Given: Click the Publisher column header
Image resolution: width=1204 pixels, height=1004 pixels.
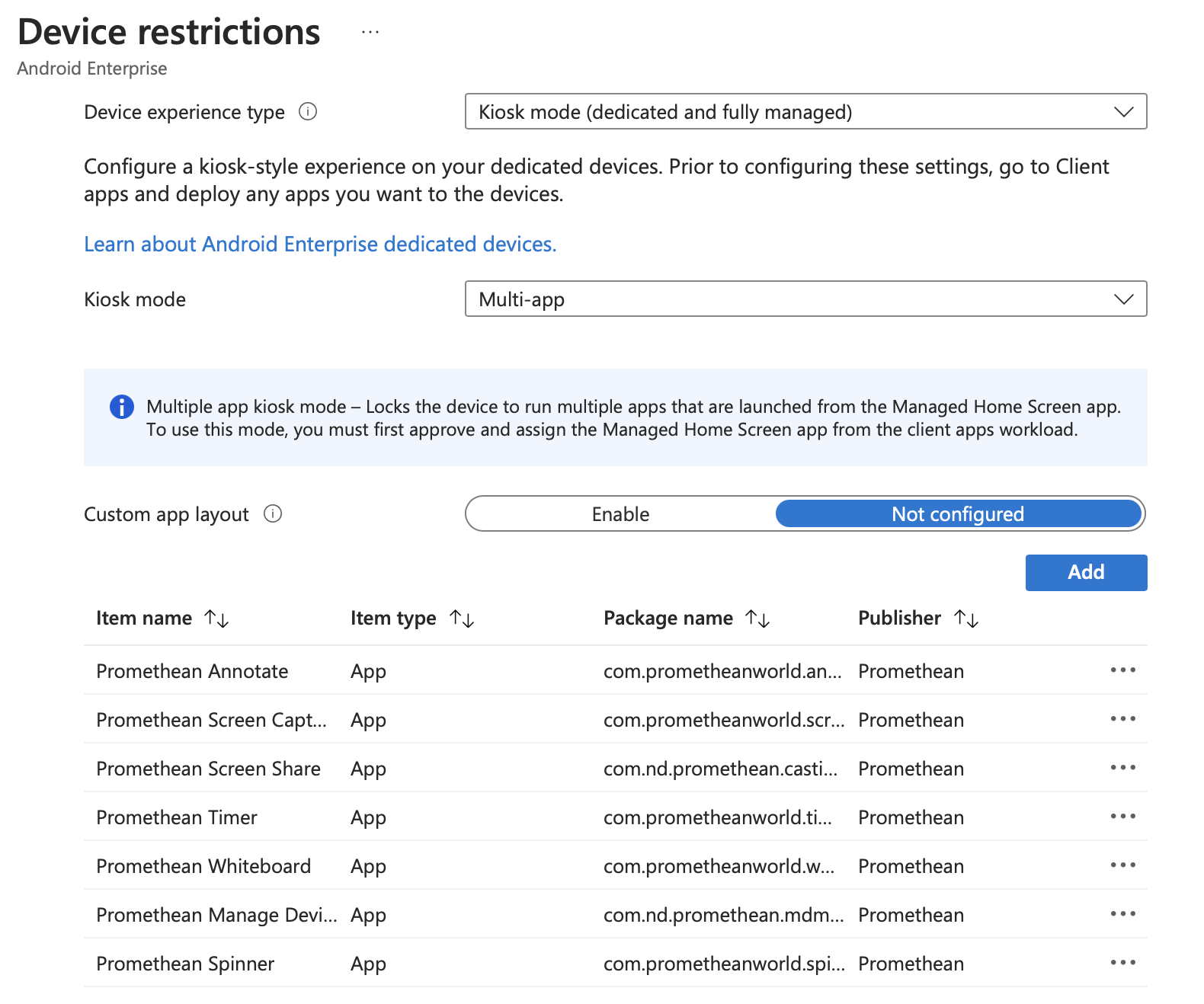Looking at the screenshot, I should click(899, 618).
